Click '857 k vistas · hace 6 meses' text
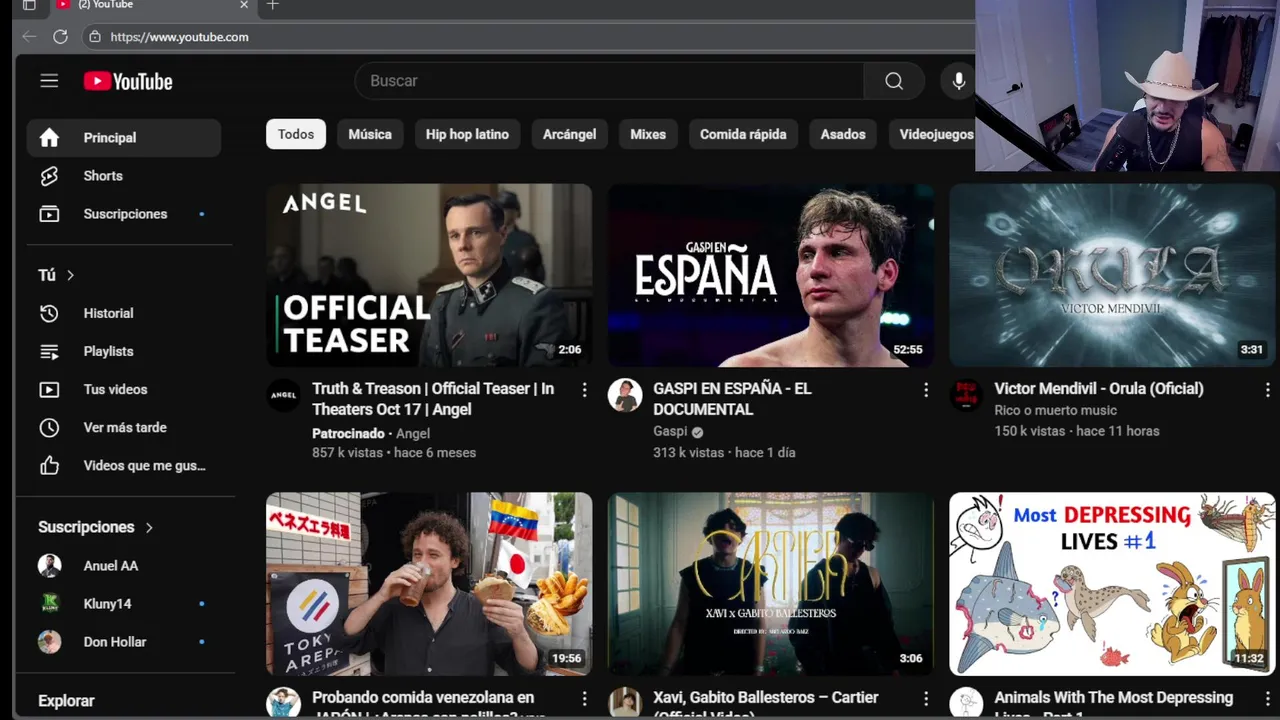The width and height of the screenshot is (1280, 720). pyautogui.click(x=394, y=453)
